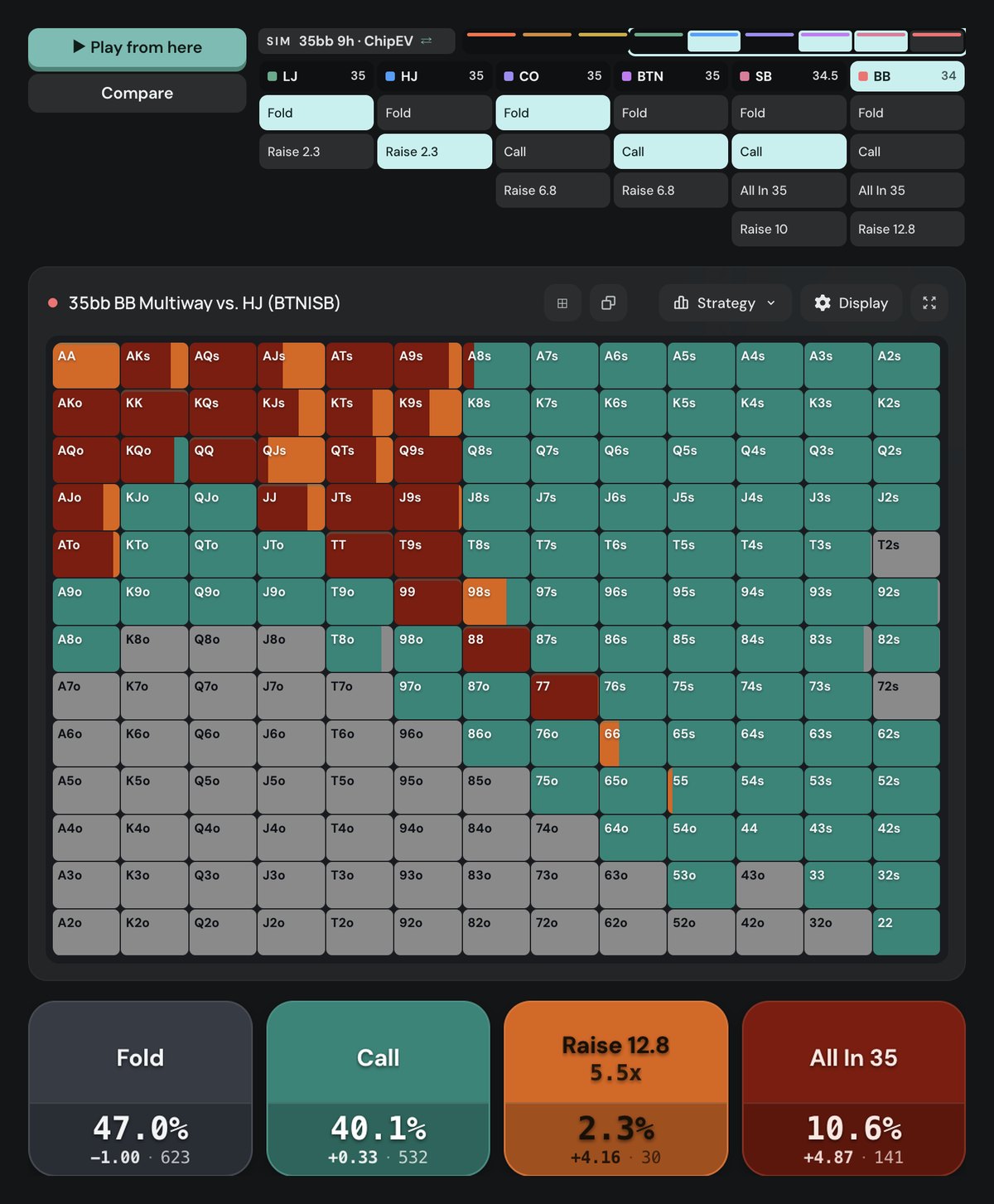994x1204 pixels.
Task: Choose Call under BB
Action: tap(907, 152)
